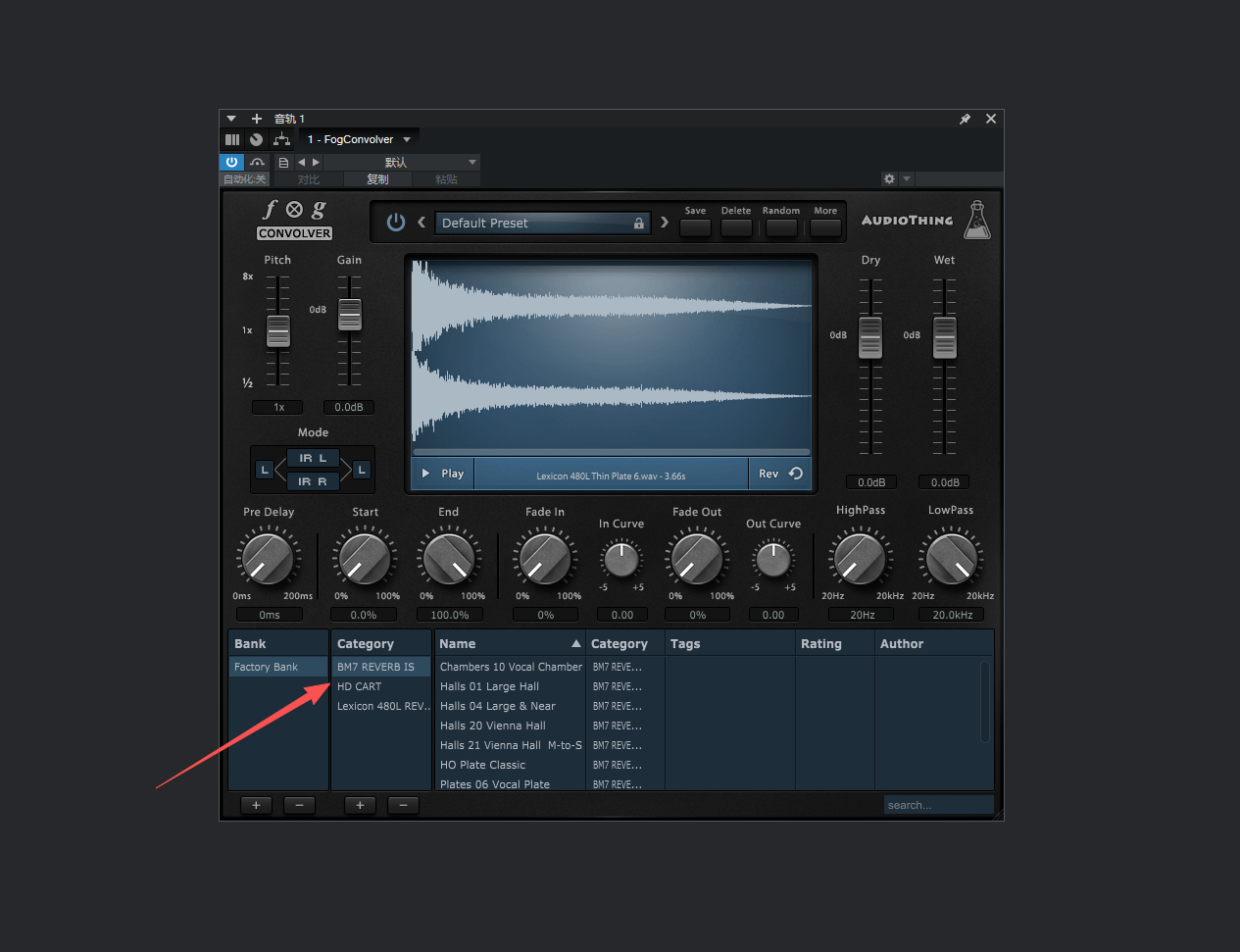Click the settings gear above the plugin panel
Screen dimensions: 1240x952
(x=888, y=178)
